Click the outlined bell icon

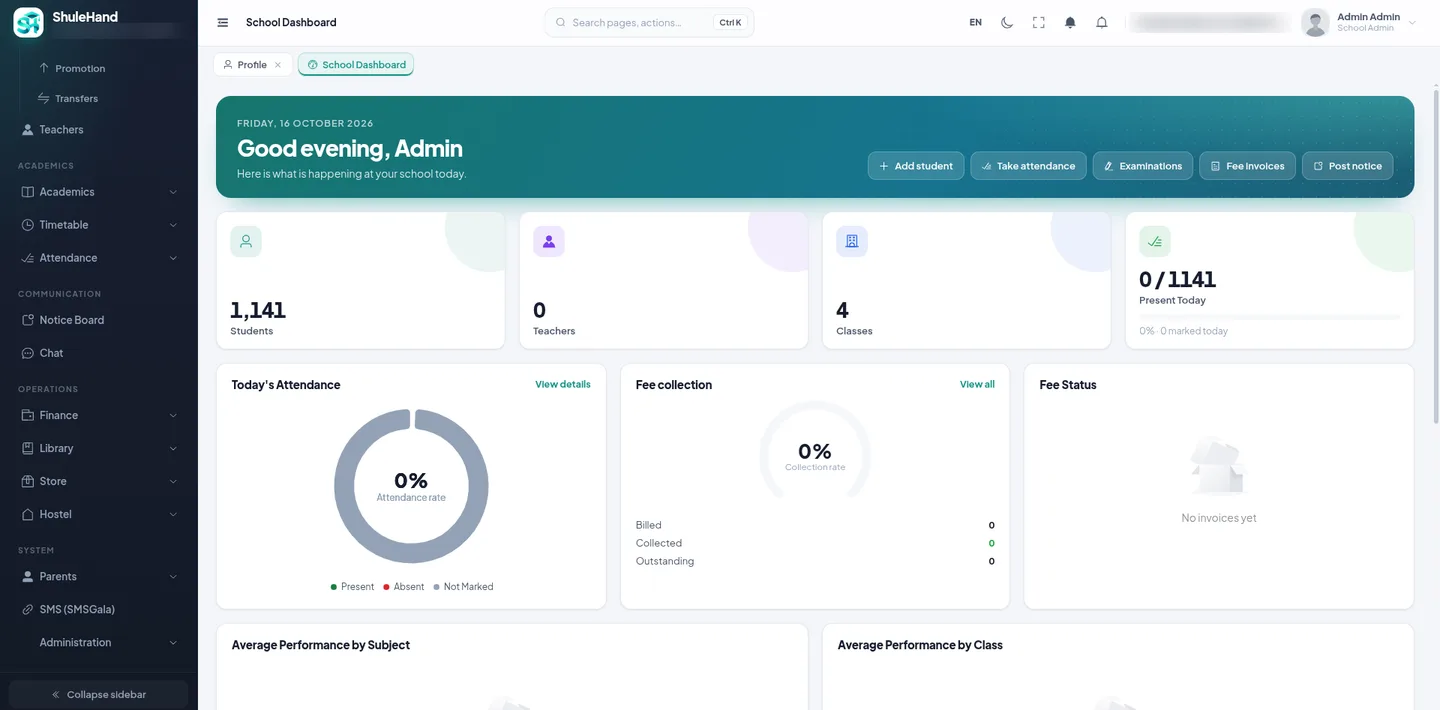pos(1102,22)
